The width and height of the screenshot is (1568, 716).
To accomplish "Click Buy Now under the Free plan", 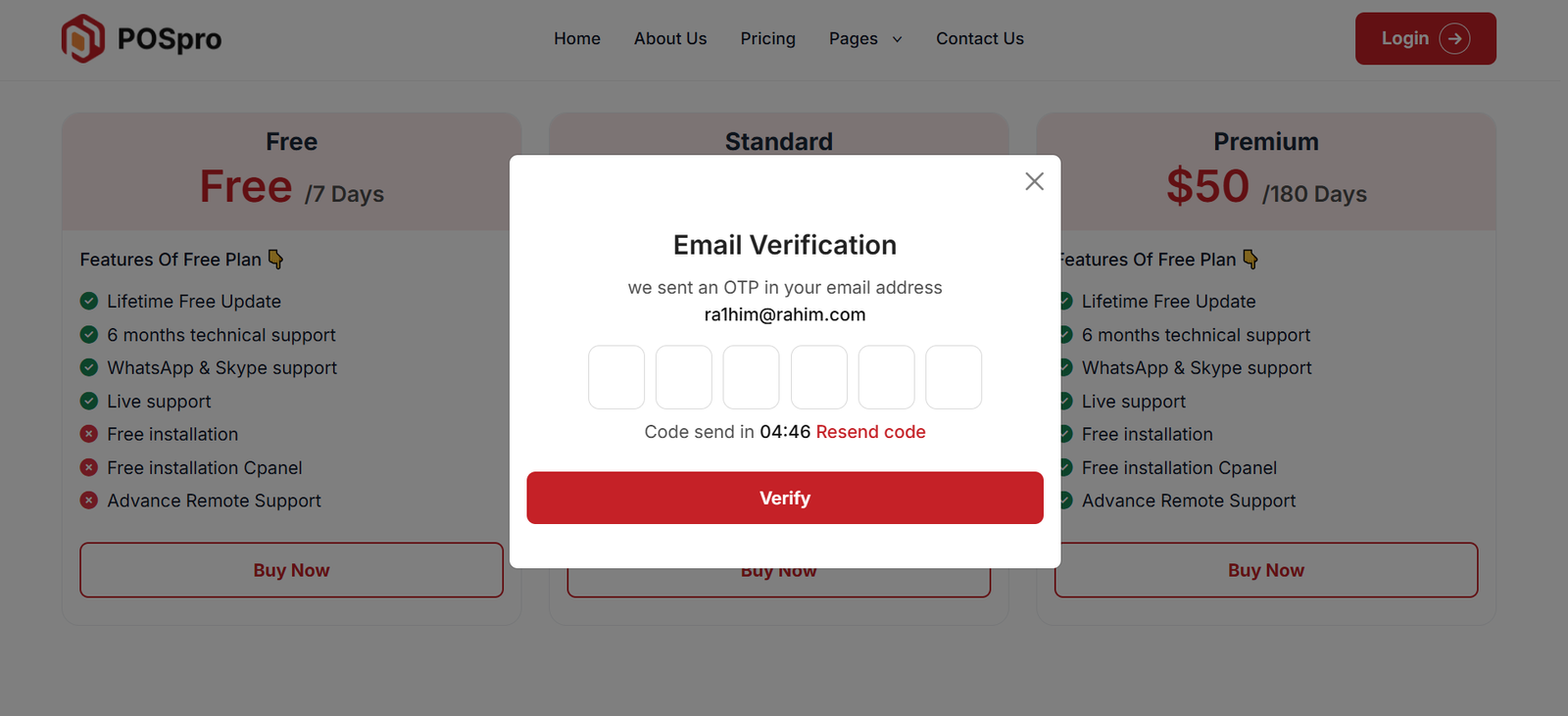I will point(291,570).
